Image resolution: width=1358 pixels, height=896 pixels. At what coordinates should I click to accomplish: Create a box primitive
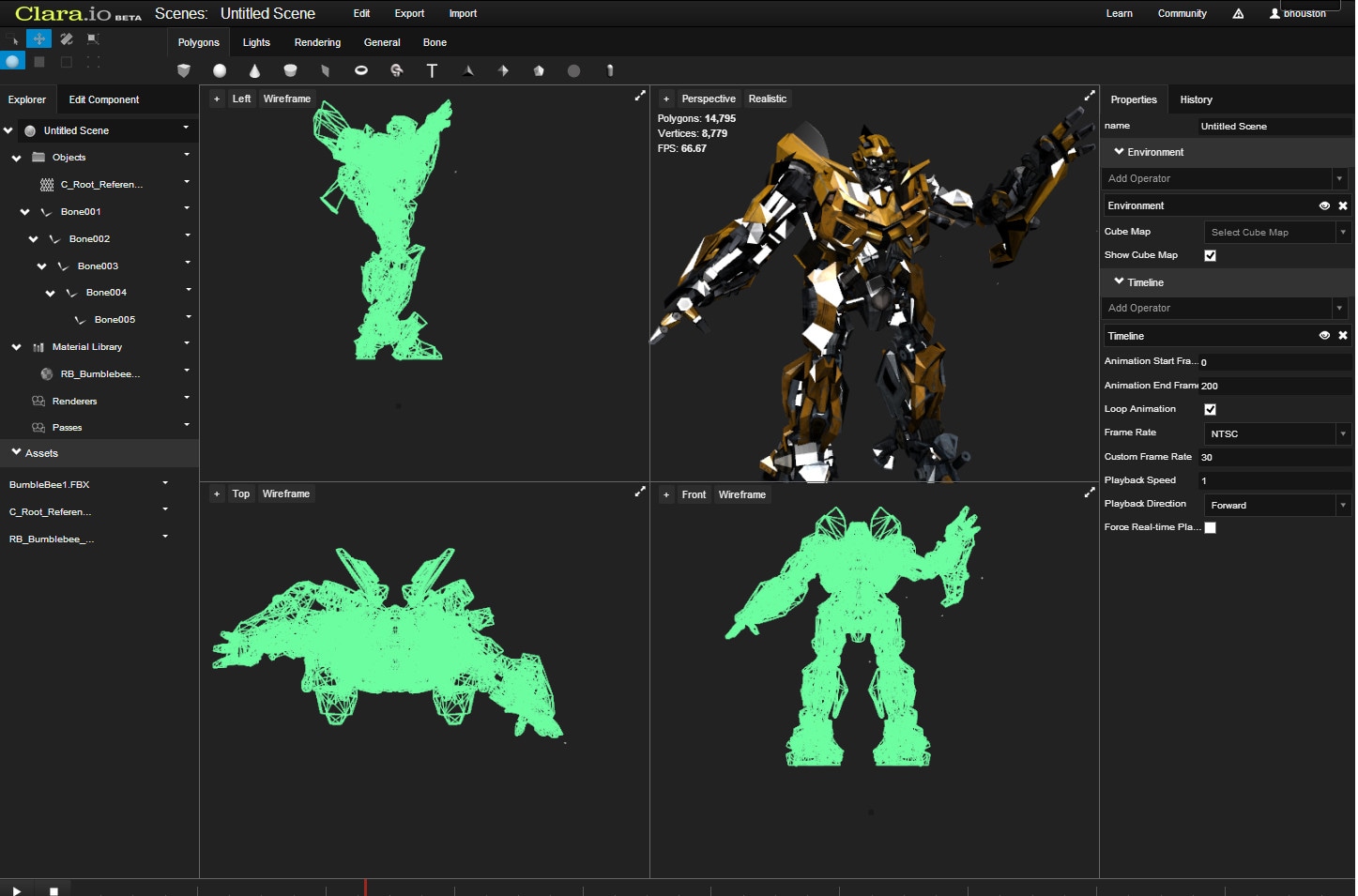tap(184, 70)
